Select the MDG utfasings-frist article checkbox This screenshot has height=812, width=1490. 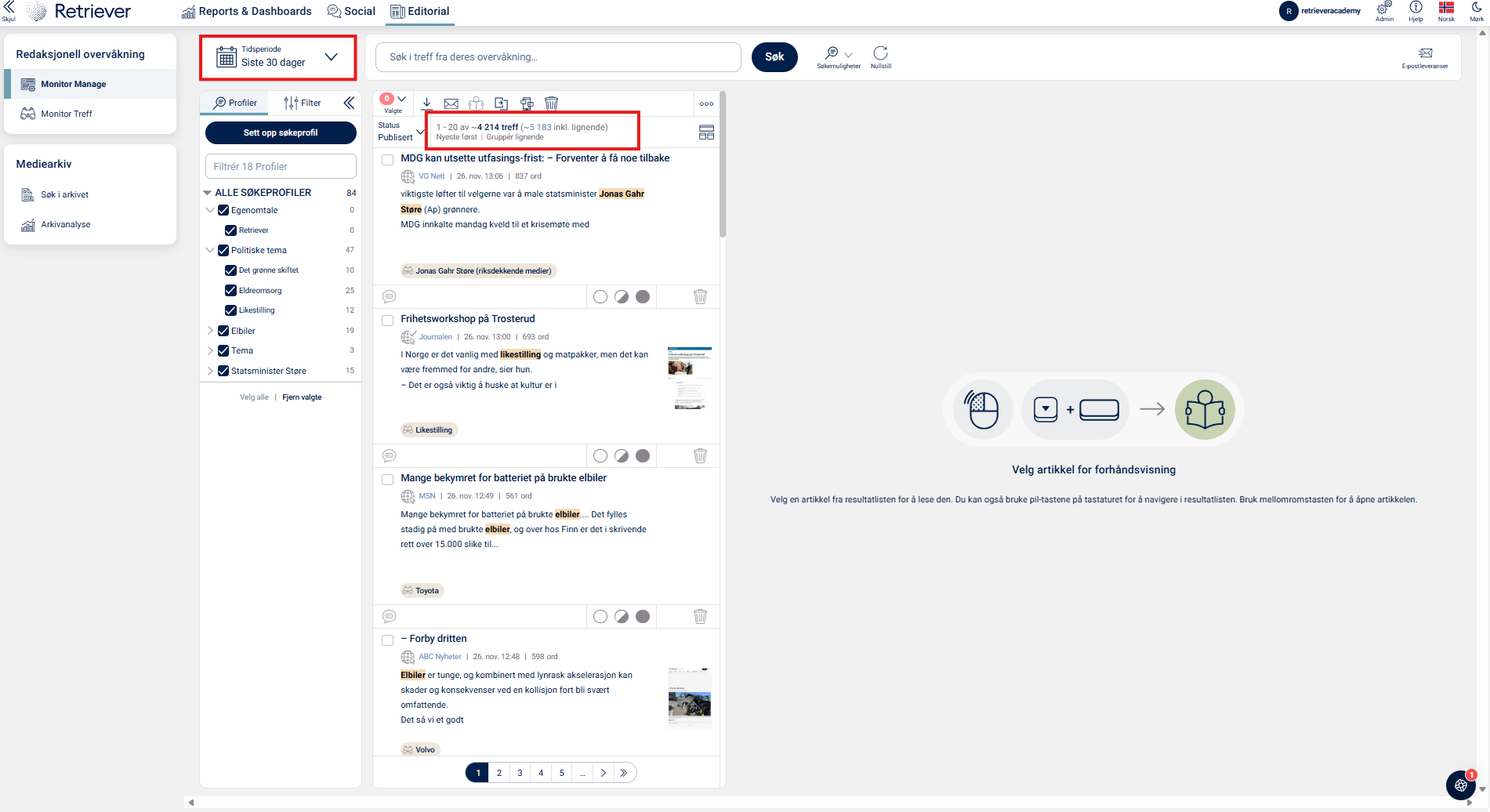tap(388, 160)
